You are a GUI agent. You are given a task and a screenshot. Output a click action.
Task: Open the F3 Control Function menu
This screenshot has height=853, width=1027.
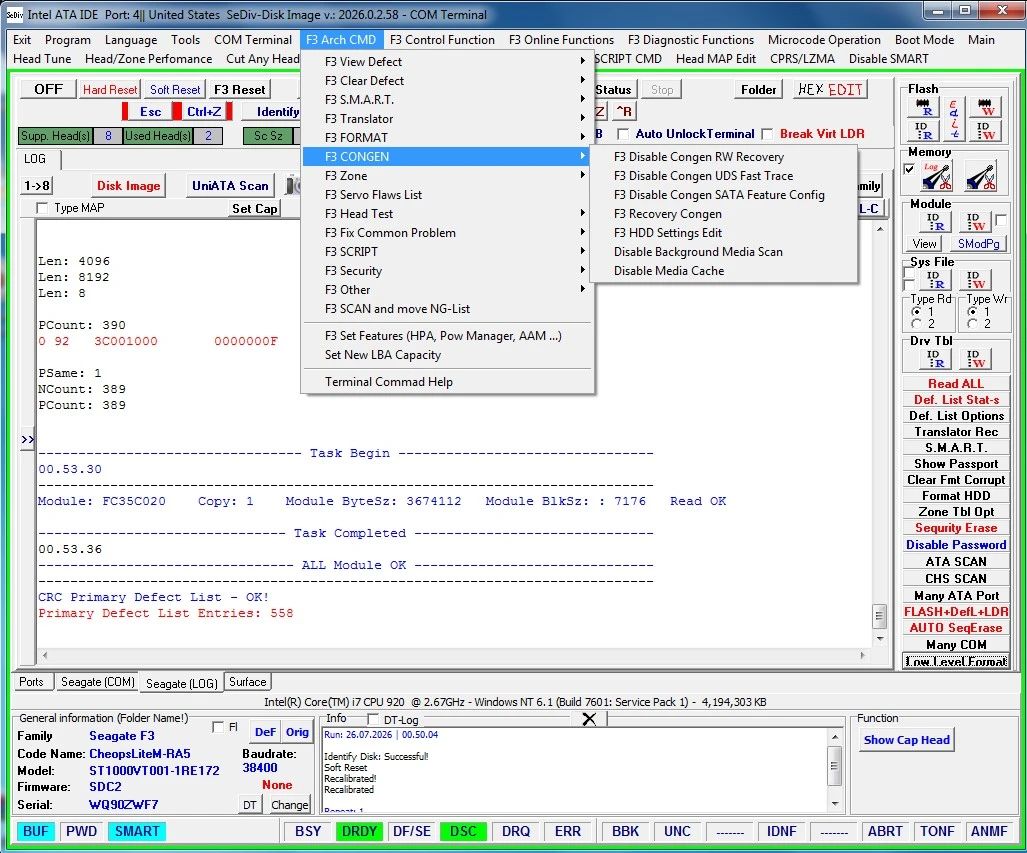442,40
